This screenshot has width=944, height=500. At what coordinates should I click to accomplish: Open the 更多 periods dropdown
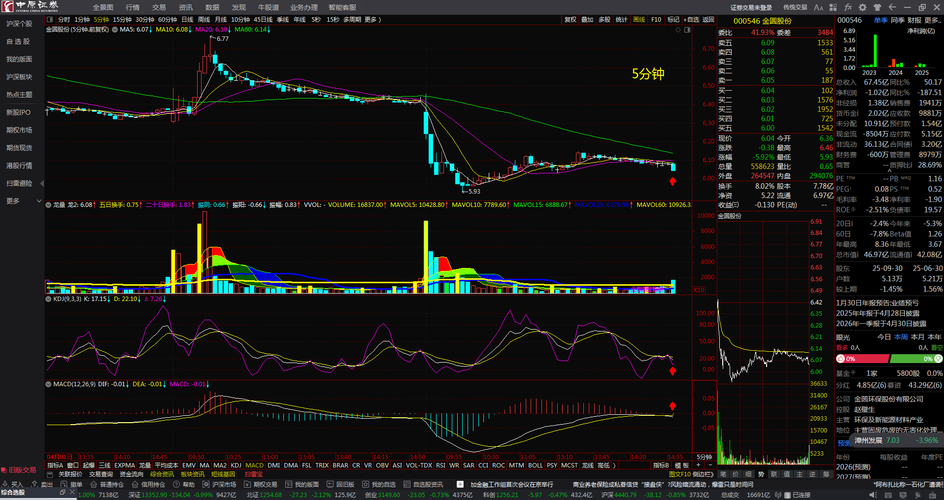coord(372,19)
